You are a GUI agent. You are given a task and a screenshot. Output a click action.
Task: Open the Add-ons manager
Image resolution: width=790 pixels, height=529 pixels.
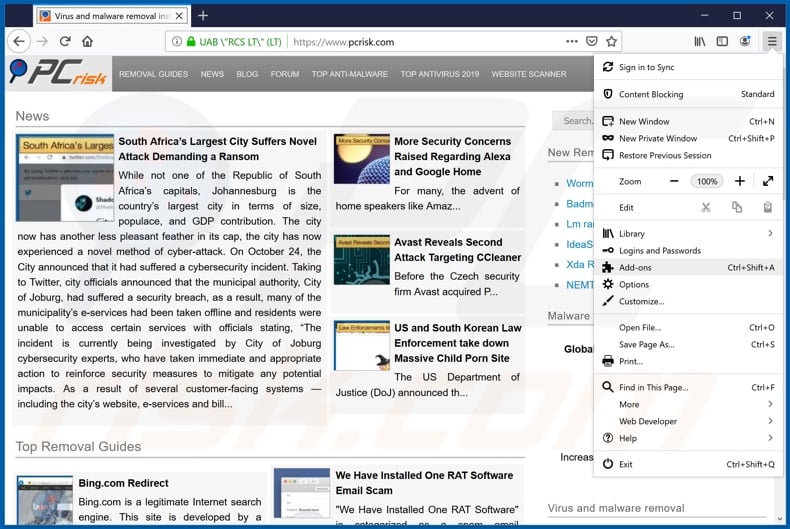tap(688, 268)
